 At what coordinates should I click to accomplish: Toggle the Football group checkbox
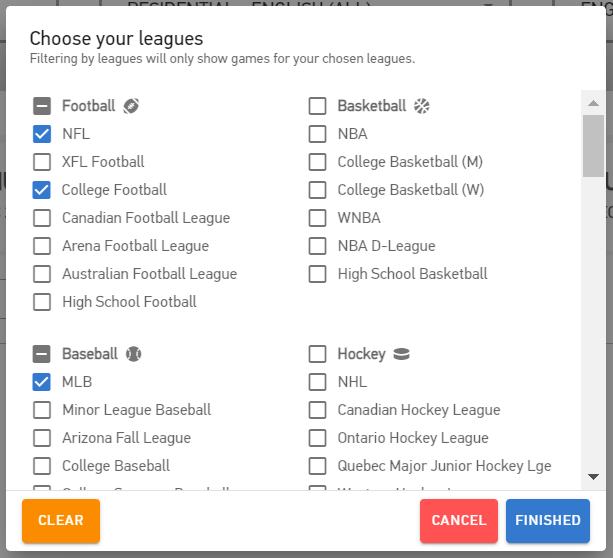click(x=42, y=106)
